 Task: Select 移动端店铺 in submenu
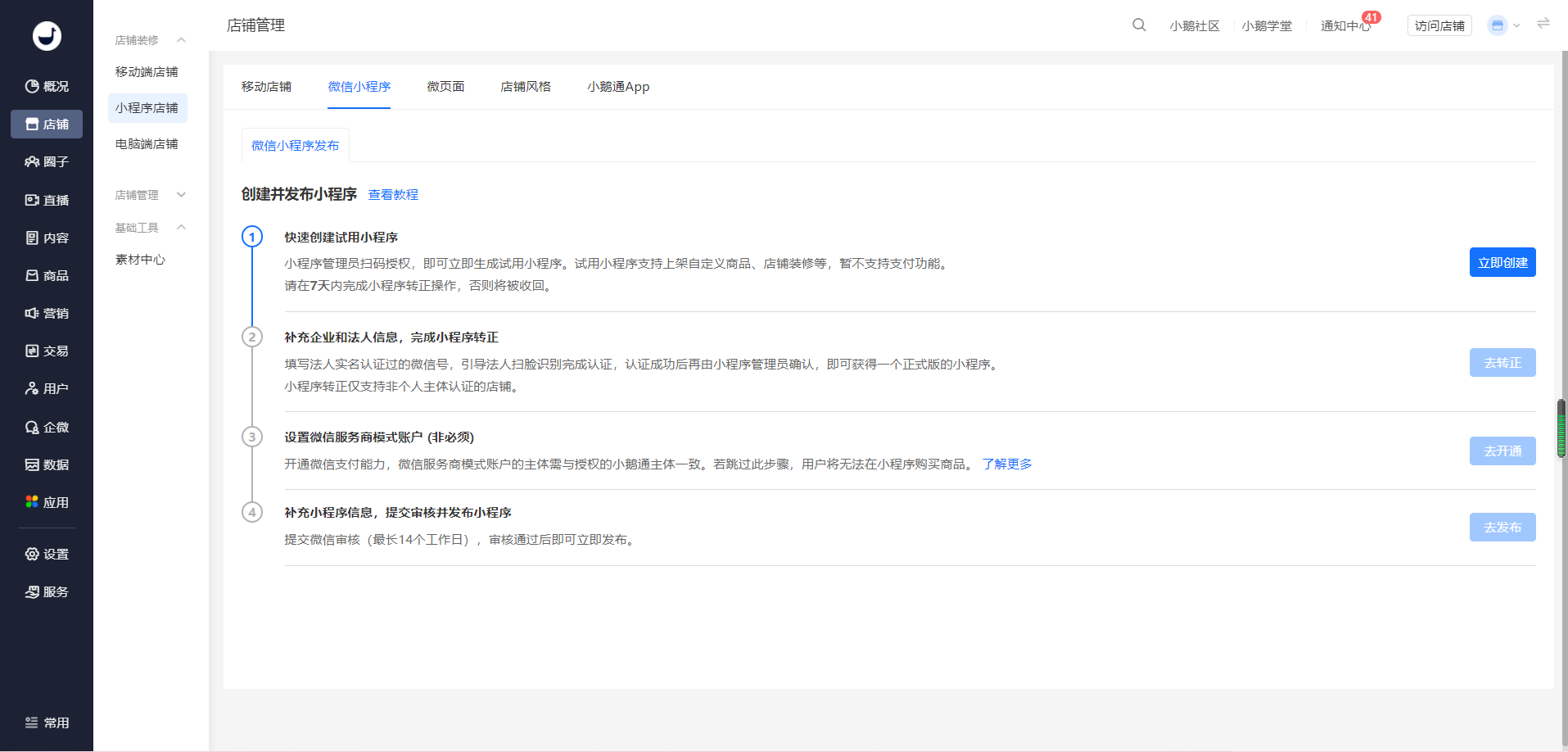(x=147, y=72)
